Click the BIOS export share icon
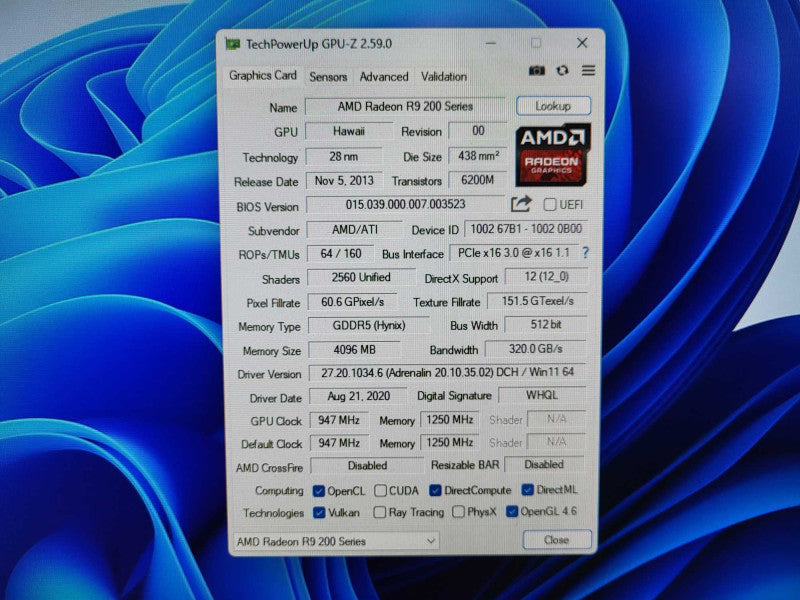Viewport: 800px width, 600px height. pos(521,204)
